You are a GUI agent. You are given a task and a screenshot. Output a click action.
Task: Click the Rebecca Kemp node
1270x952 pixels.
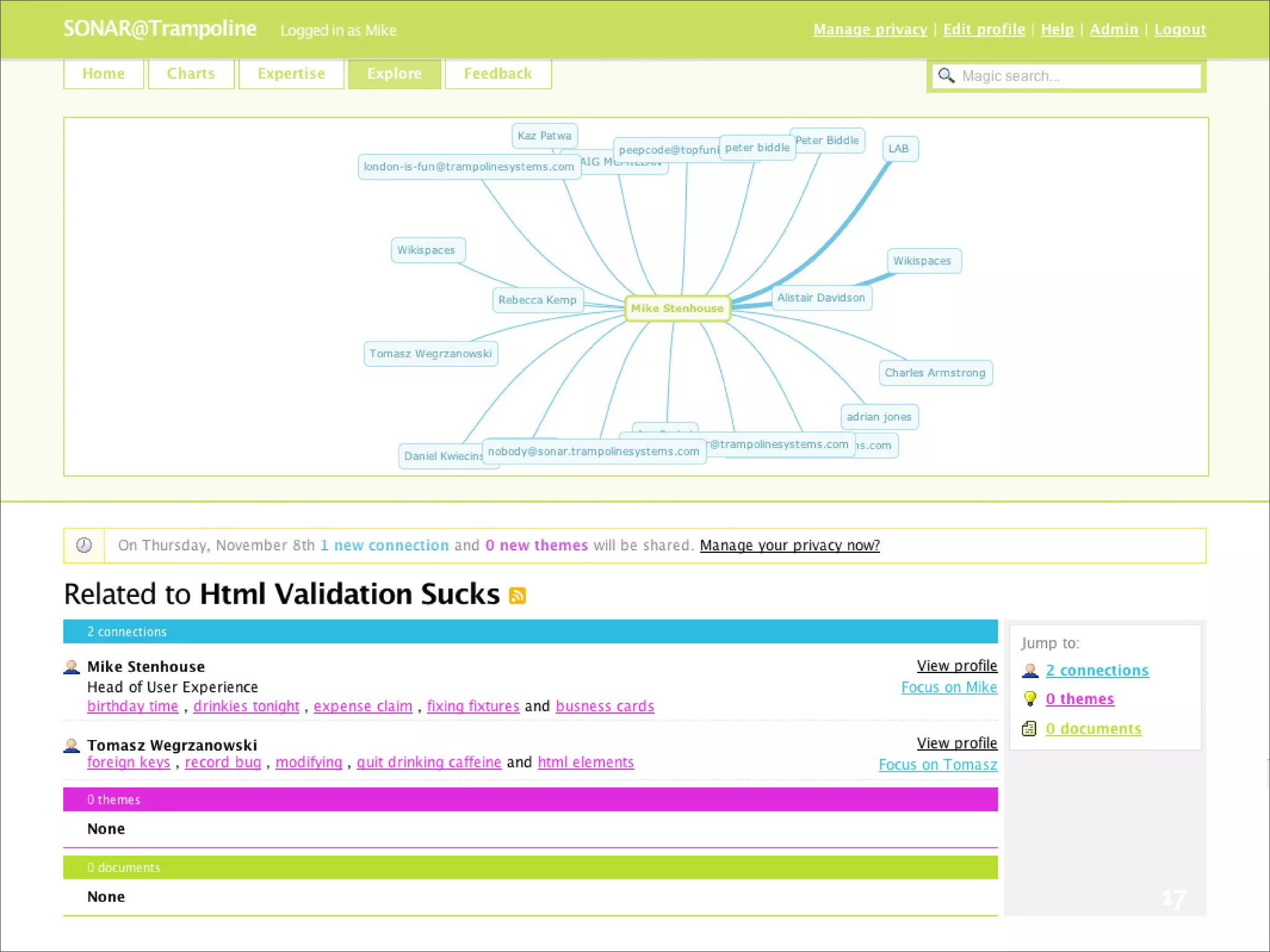537,300
